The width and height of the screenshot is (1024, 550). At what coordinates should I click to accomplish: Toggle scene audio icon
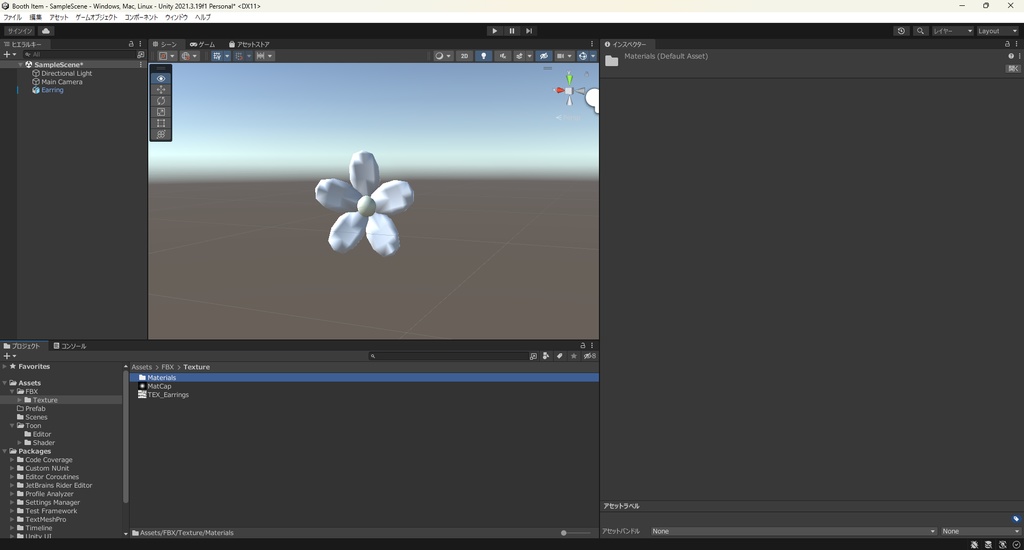(x=502, y=56)
